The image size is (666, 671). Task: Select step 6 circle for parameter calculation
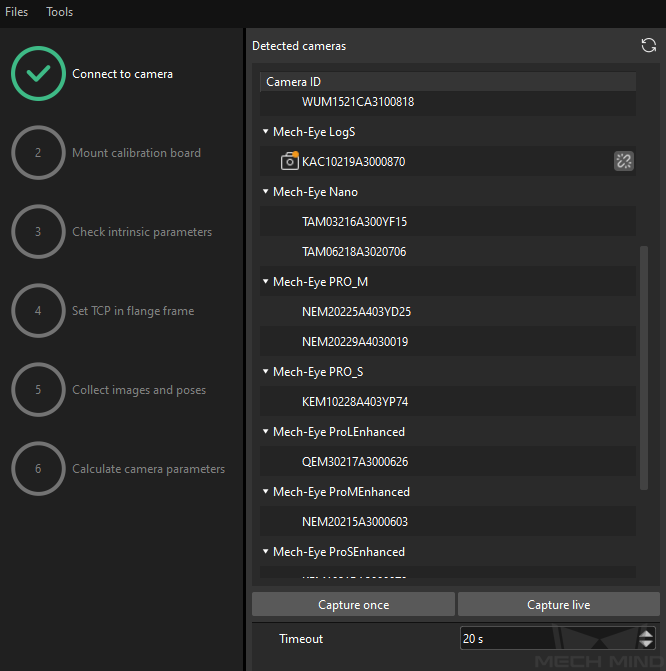[38, 469]
